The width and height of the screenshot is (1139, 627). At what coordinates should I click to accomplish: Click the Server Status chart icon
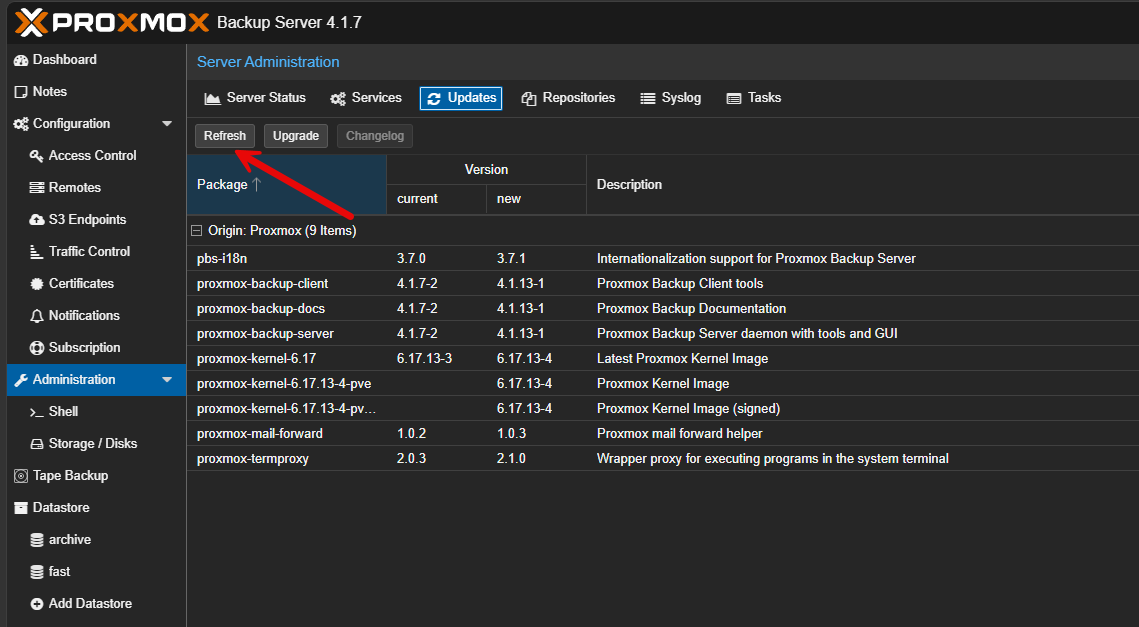tap(212, 99)
